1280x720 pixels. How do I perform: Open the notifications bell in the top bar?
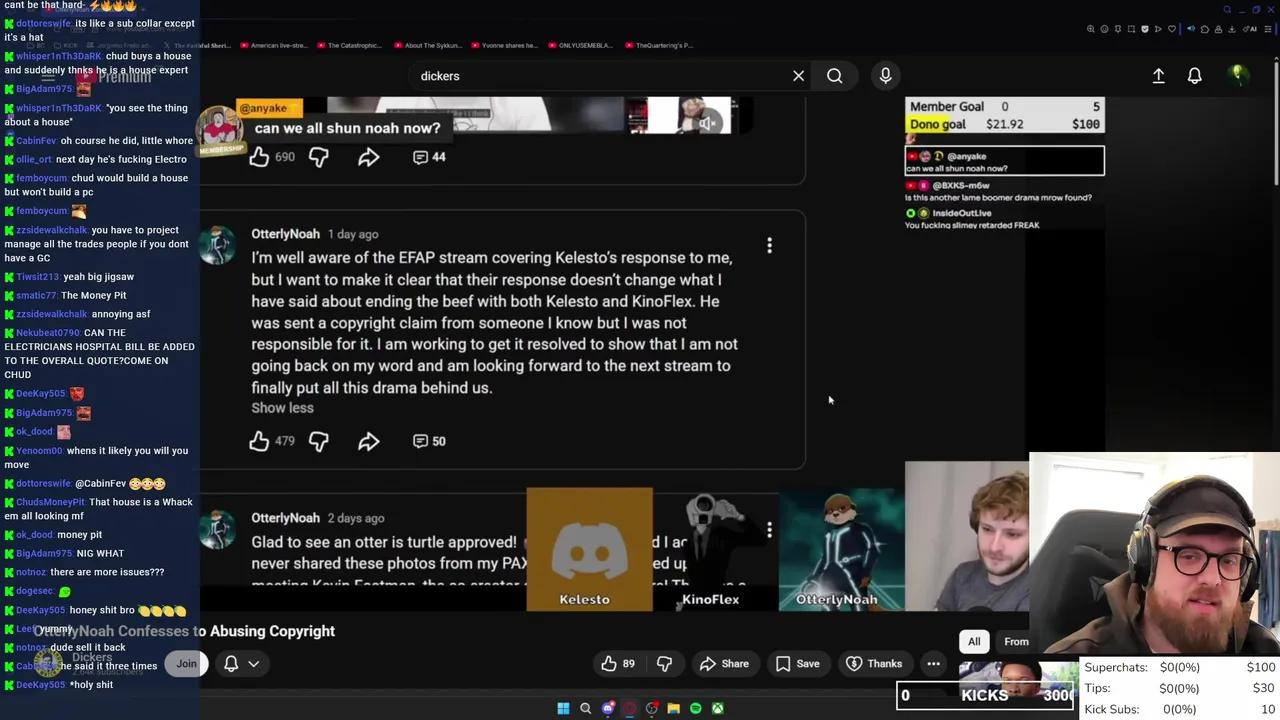click(x=1194, y=76)
